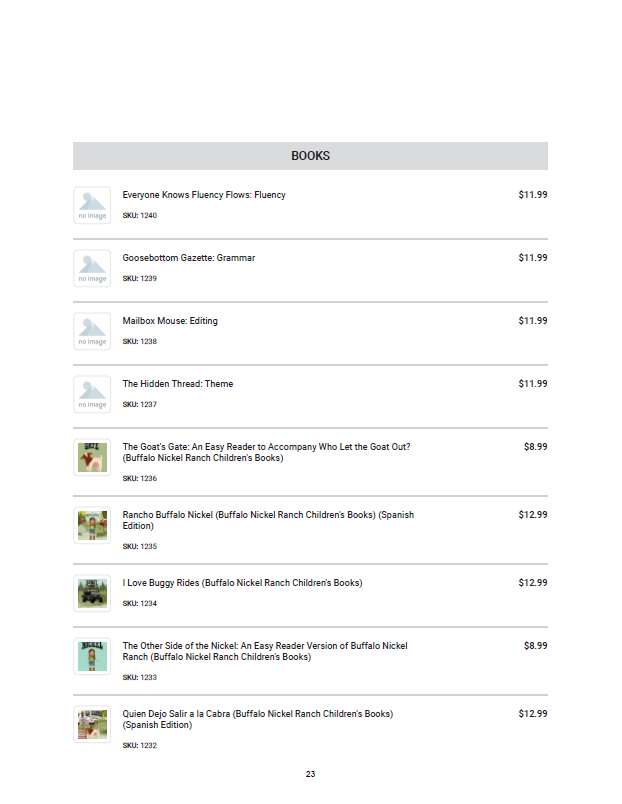
Task: Click the BOOKS section header
Action: point(310,156)
